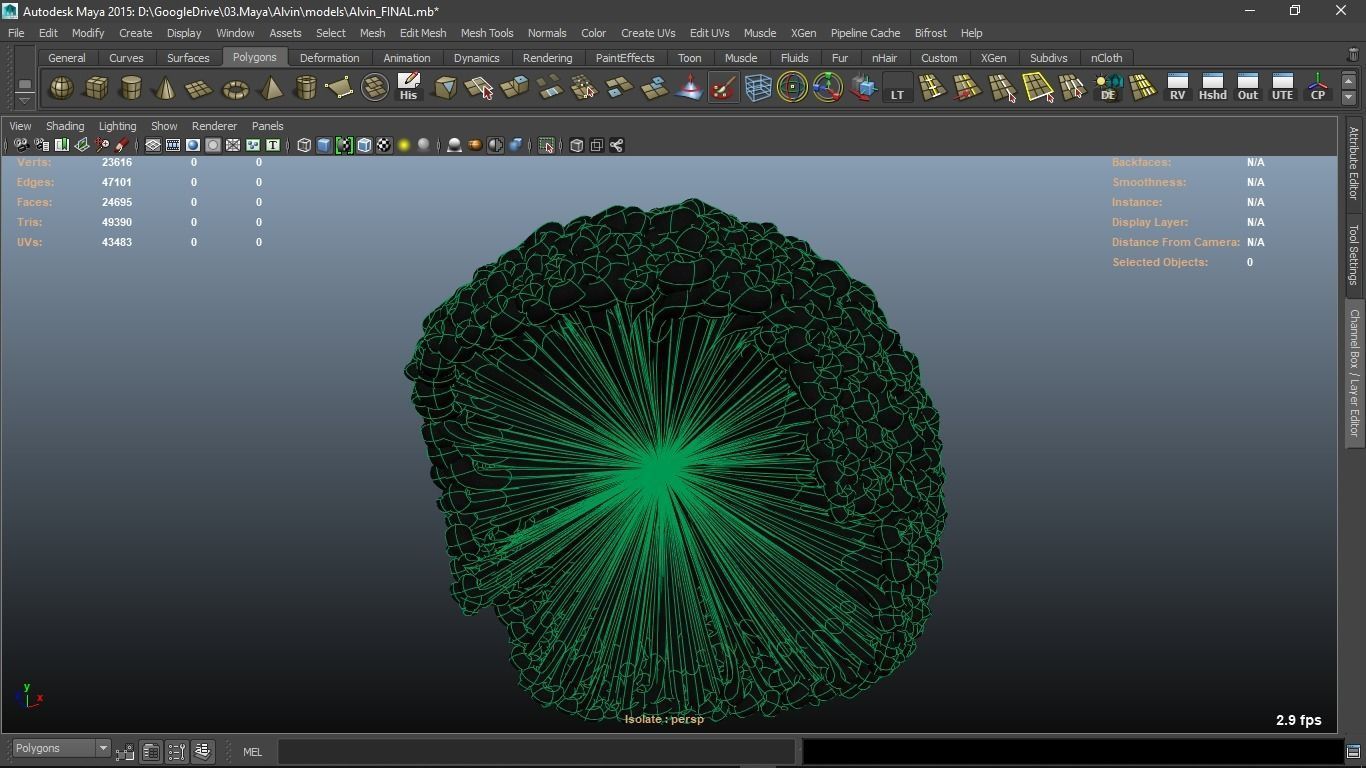Open the Edit Mesh menu
The width and height of the screenshot is (1366, 768).
(423, 33)
